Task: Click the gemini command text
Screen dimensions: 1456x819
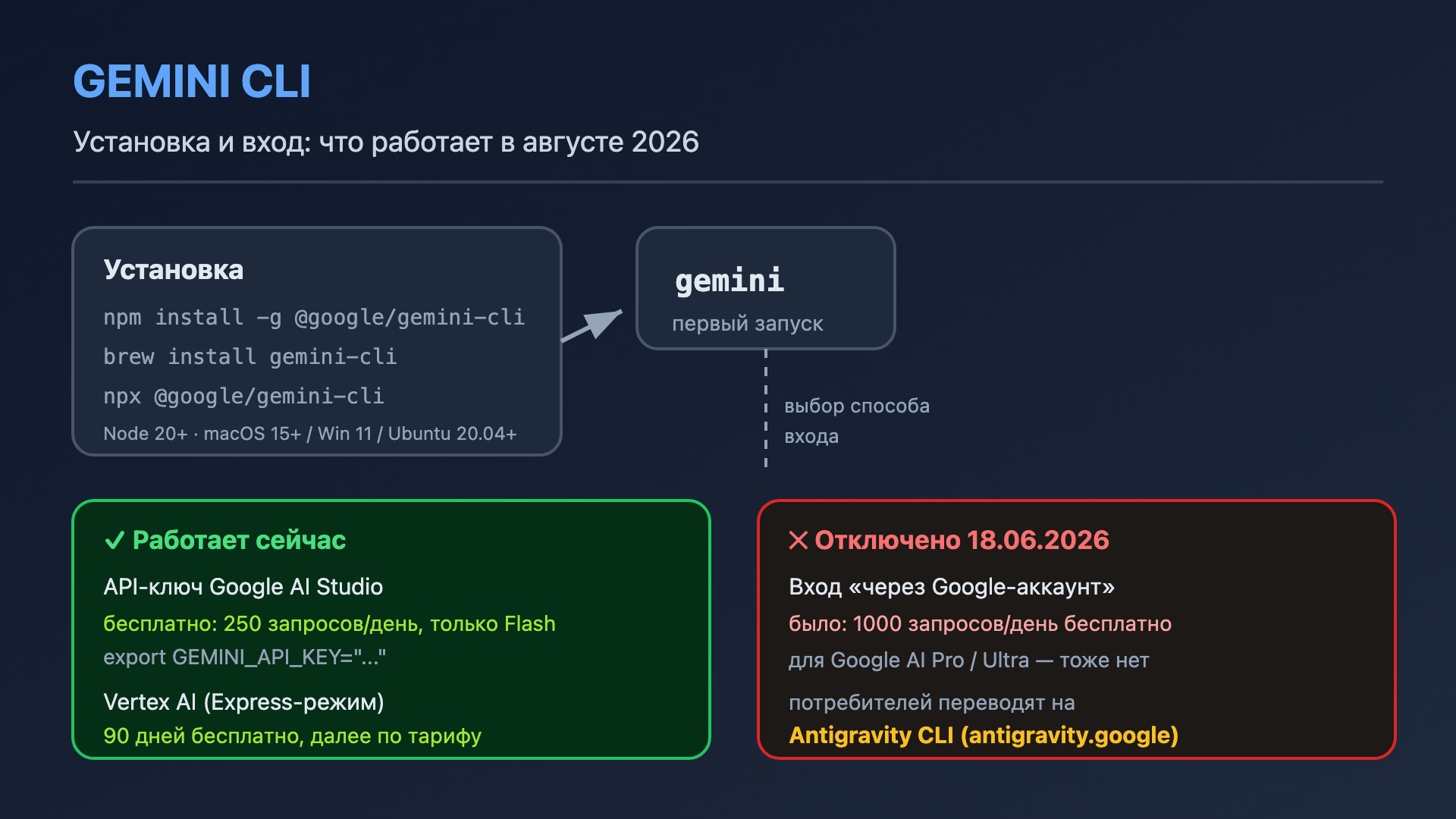Action: [x=730, y=281]
